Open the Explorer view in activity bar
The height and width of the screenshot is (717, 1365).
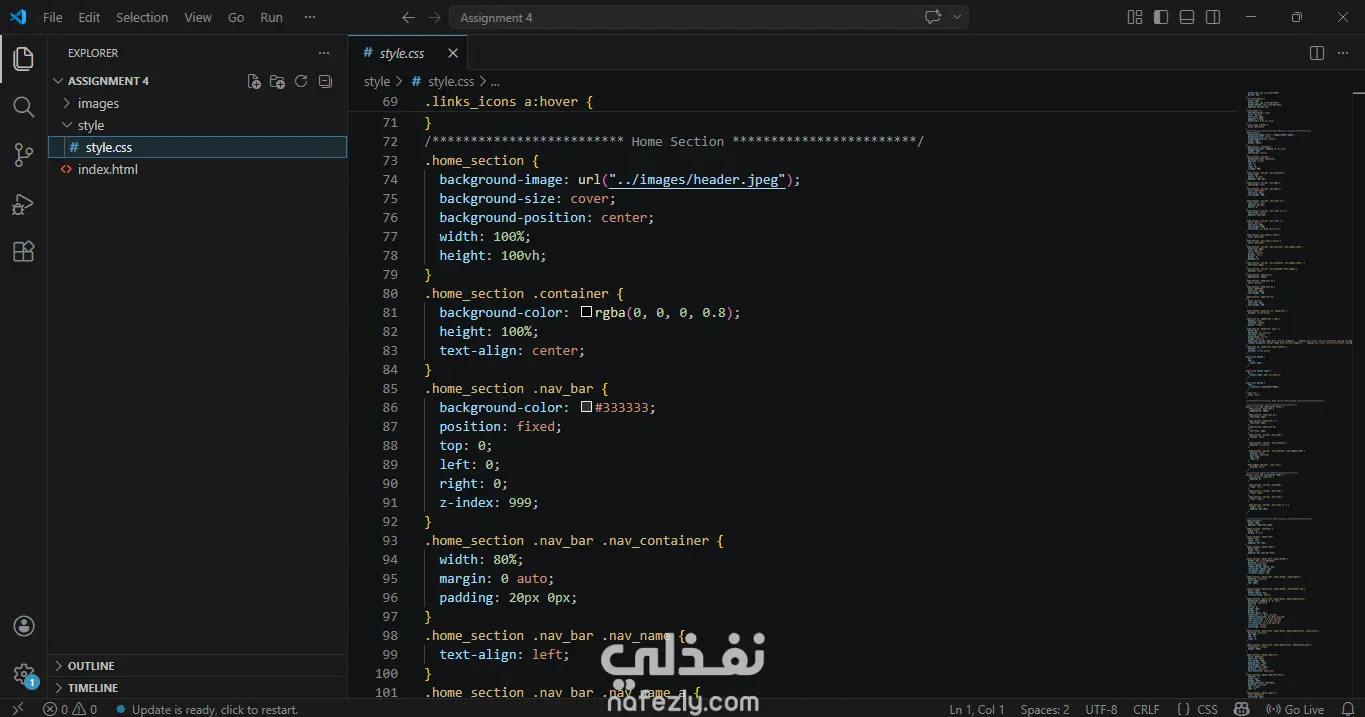click(x=23, y=59)
